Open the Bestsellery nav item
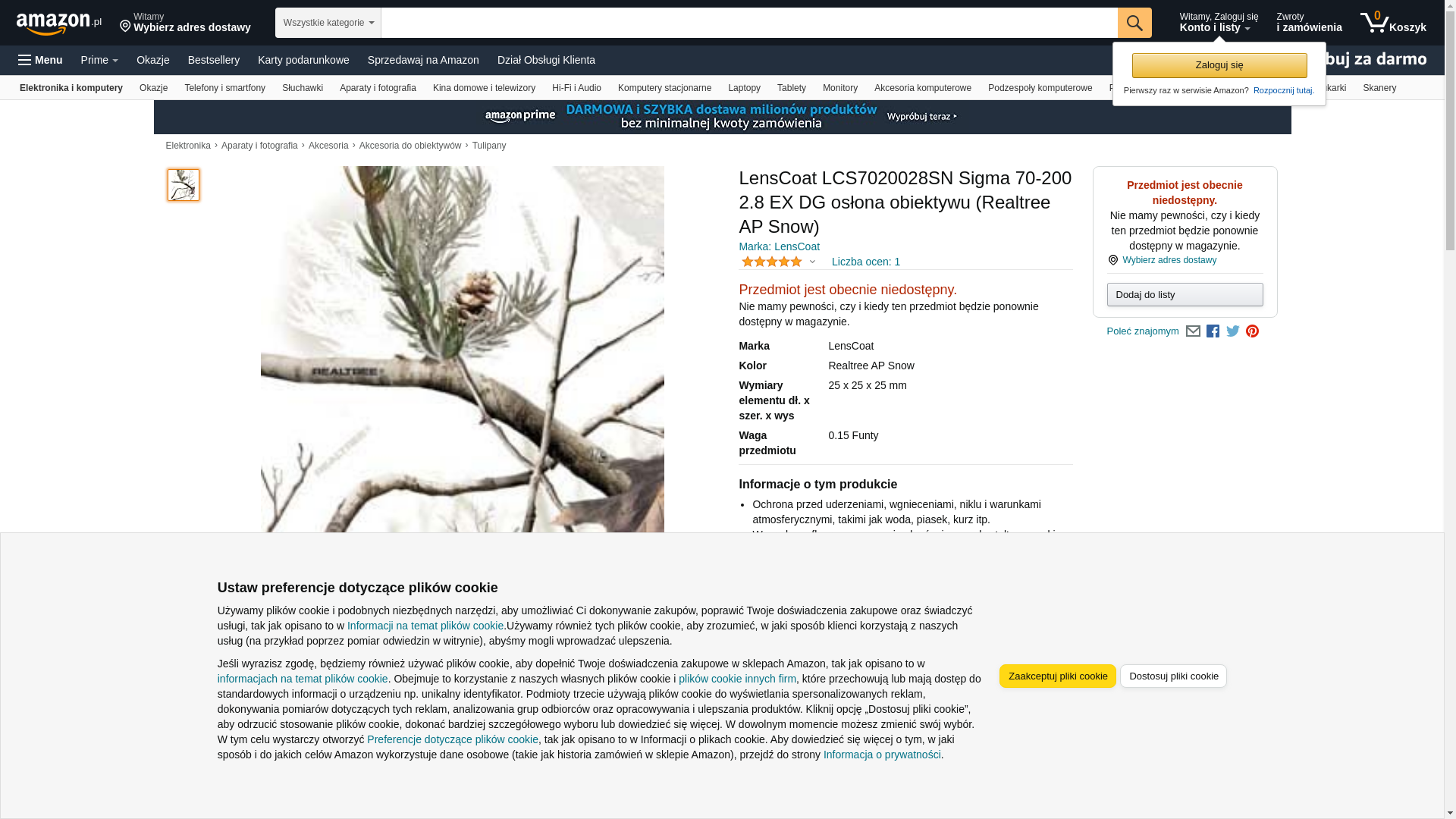 click(214, 60)
